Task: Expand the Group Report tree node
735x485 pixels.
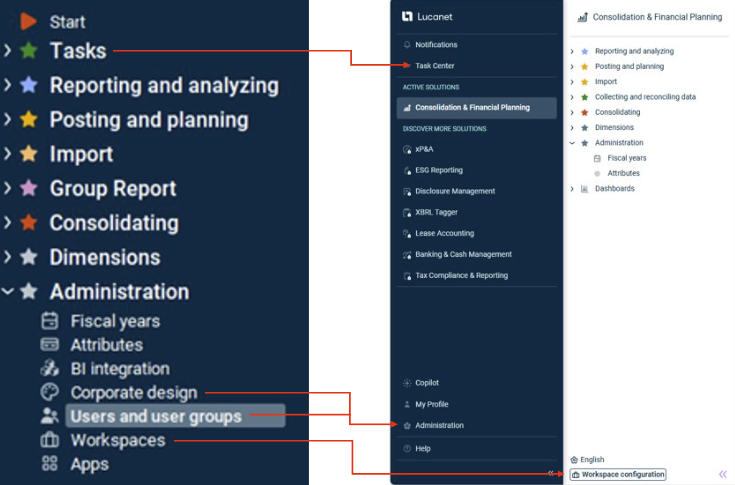Action: (8, 188)
